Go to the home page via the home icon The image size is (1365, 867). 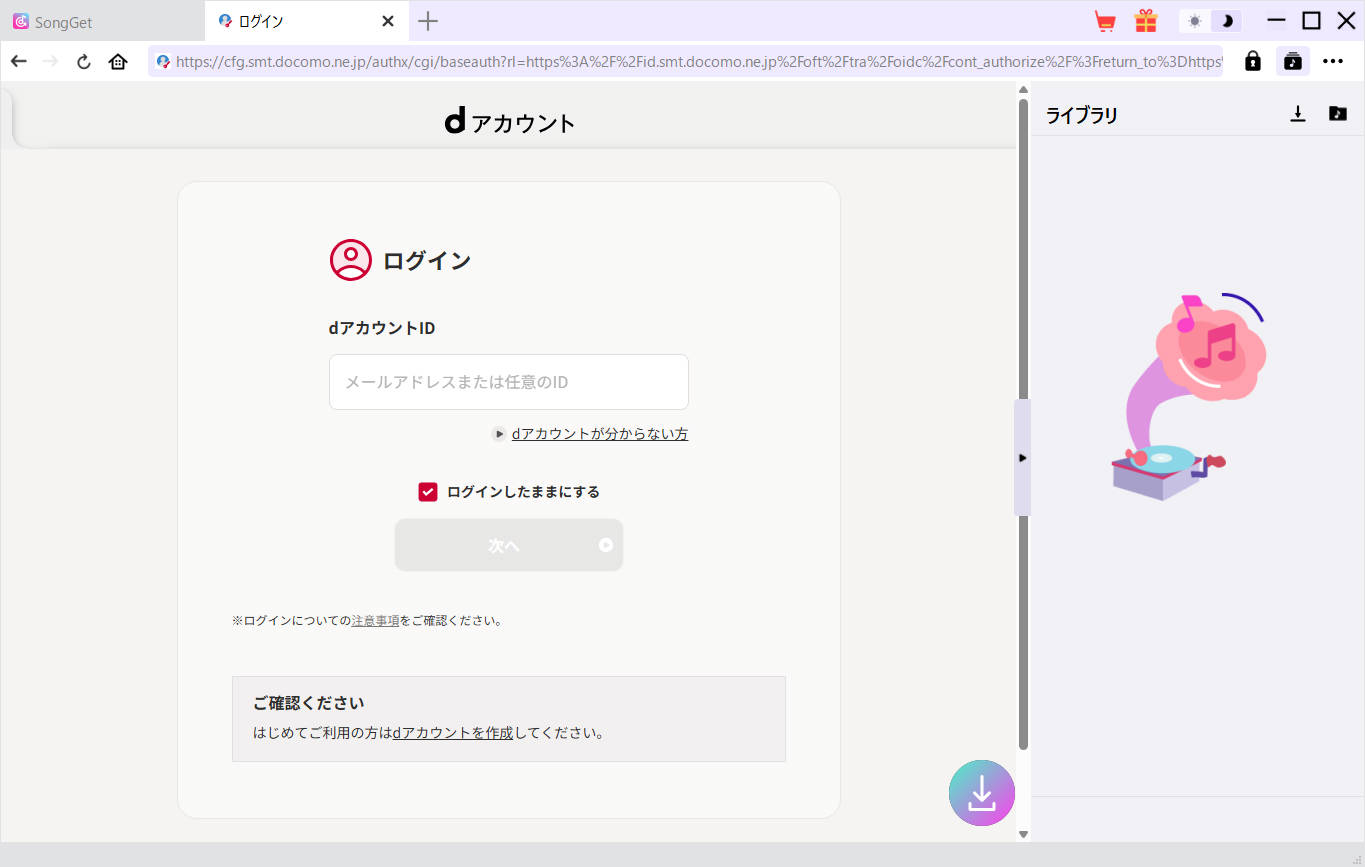pyautogui.click(x=118, y=61)
